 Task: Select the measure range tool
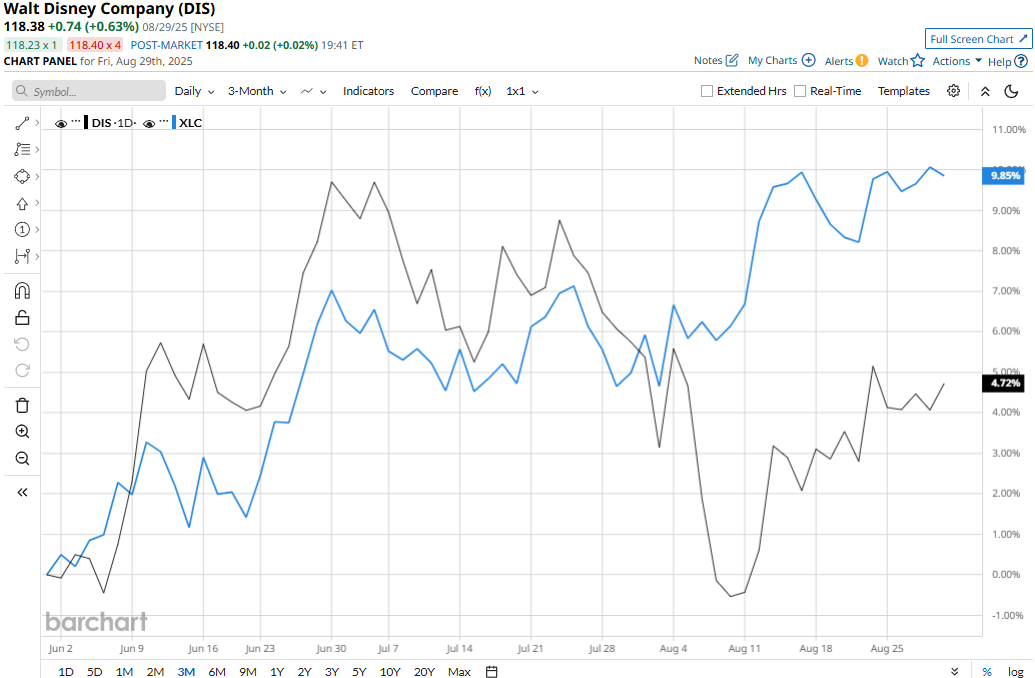pos(22,256)
